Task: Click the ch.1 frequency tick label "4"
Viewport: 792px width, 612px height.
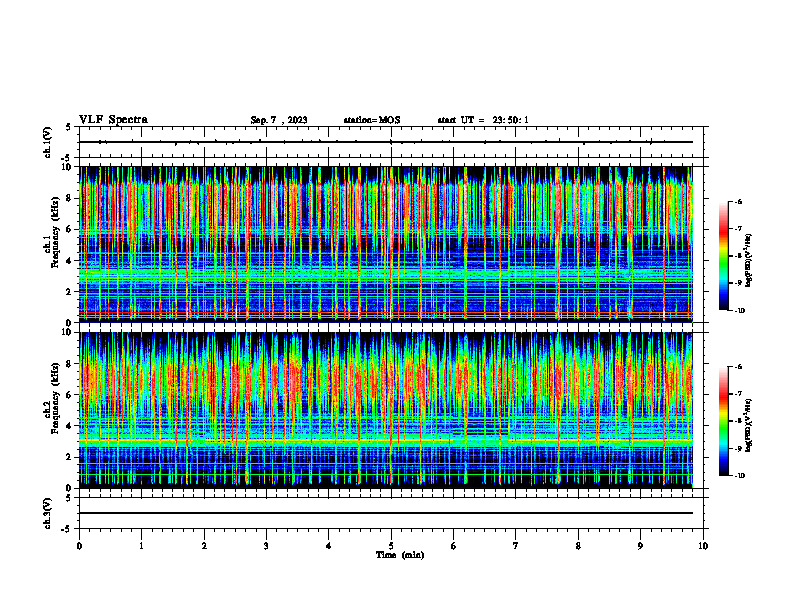Action: pyautogui.click(x=70, y=261)
